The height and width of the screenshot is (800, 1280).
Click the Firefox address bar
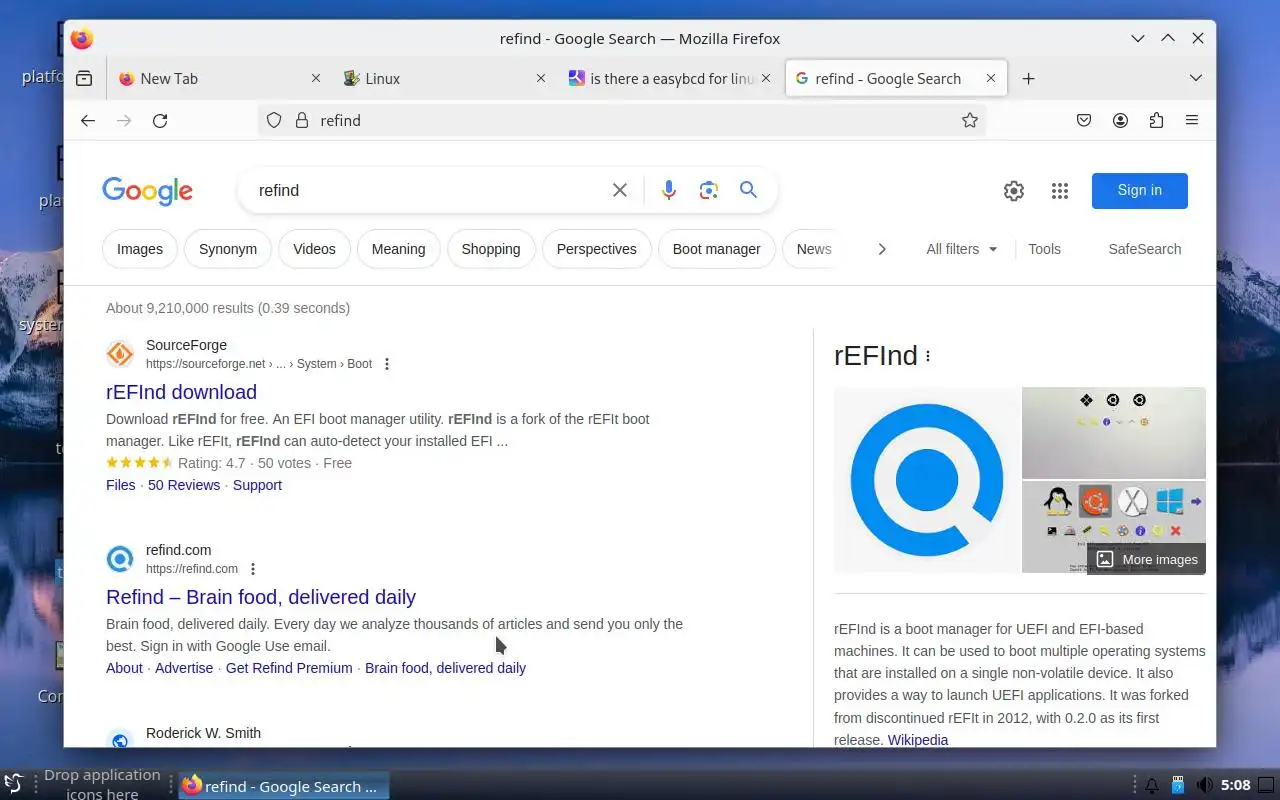tap(622, 120)
